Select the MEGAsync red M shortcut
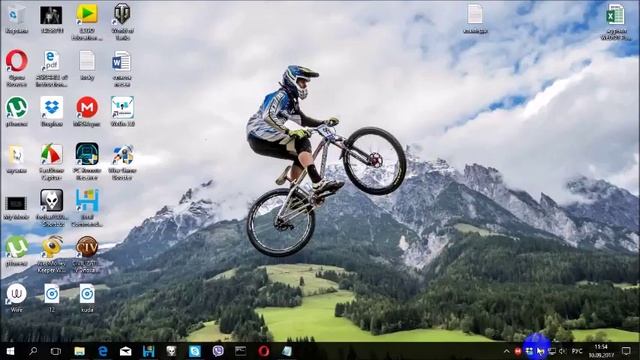 87,108
